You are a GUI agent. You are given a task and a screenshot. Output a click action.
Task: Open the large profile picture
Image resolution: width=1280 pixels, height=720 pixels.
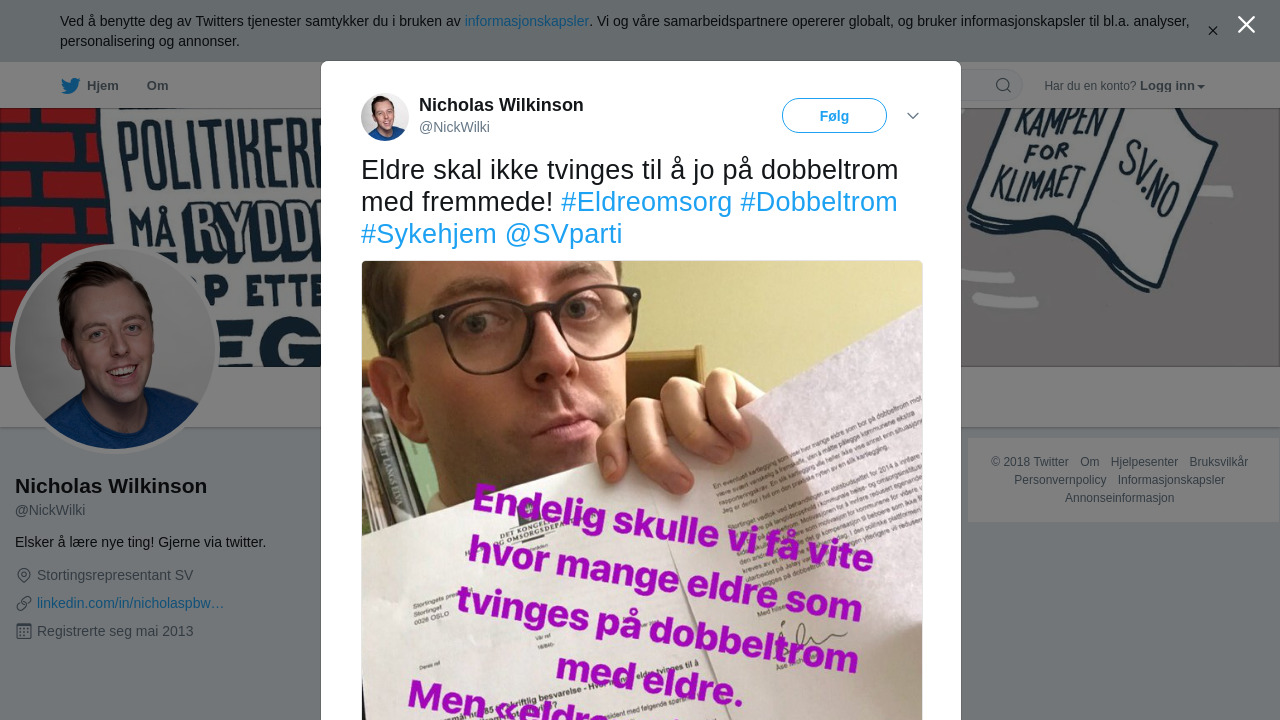pos(115,349)
